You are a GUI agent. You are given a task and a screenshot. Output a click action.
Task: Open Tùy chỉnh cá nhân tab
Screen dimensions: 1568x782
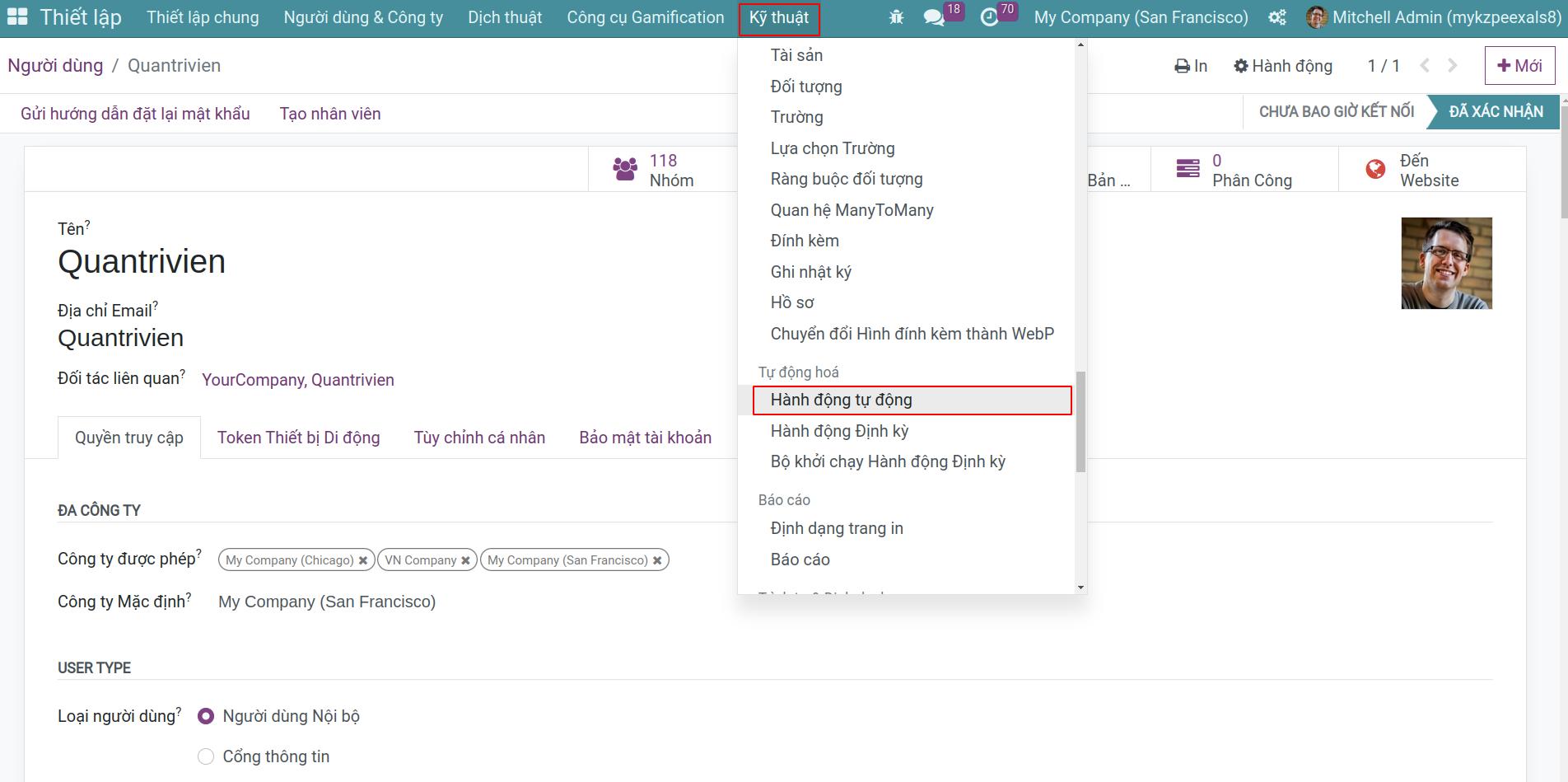tap(479, 438)
